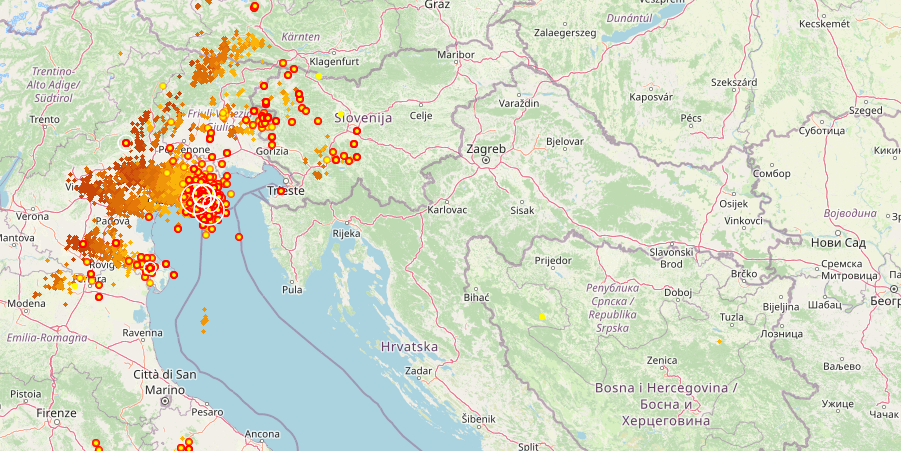Select the Karlovac label

(447, 210)
